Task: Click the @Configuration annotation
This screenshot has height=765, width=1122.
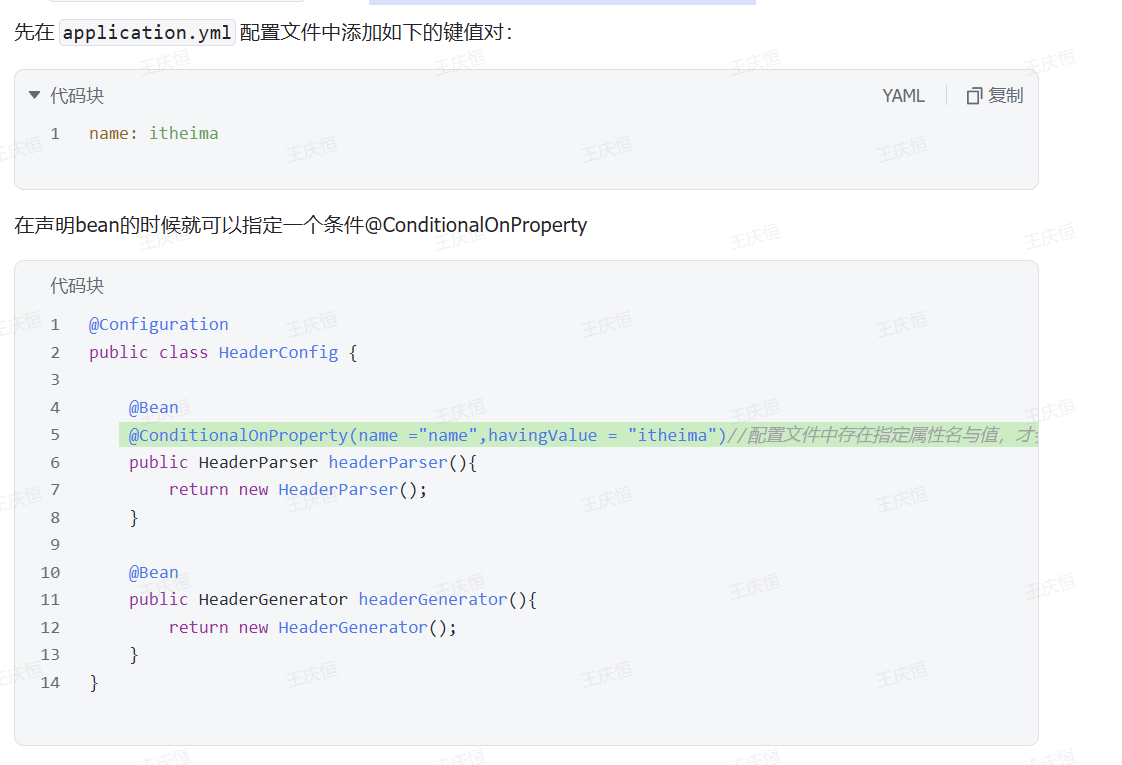Action: tap(158, 324)
